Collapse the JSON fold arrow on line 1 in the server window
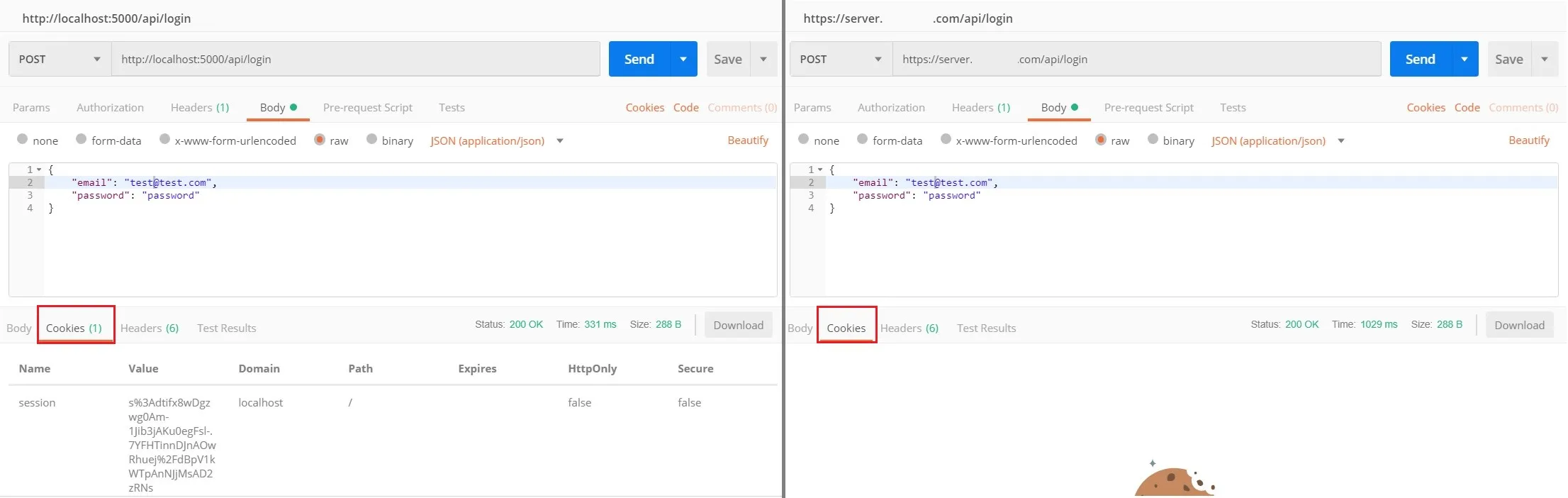Viewport: 1568px width, 498px height. tap(820, 170)
